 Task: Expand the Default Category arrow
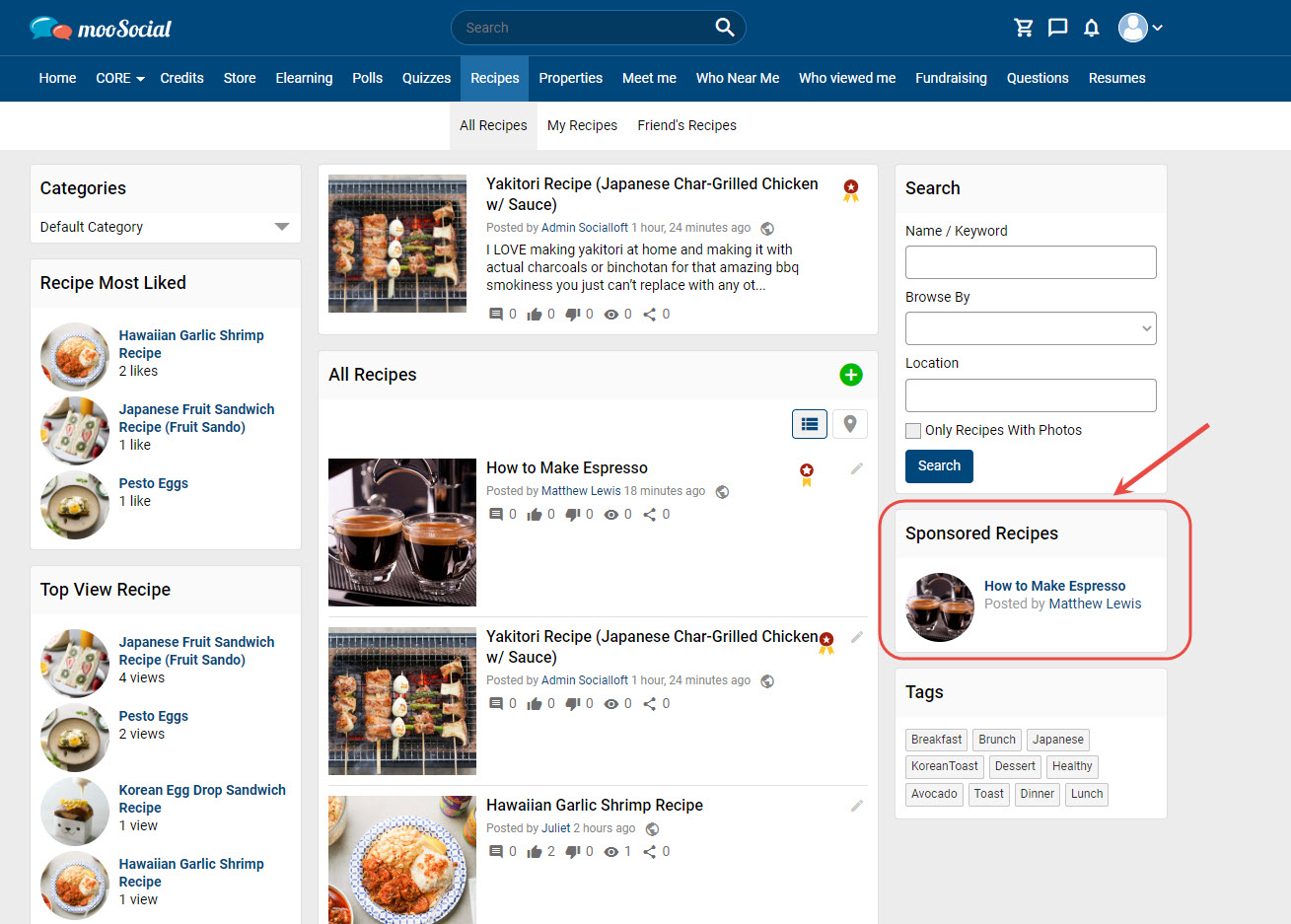point(282,227)
